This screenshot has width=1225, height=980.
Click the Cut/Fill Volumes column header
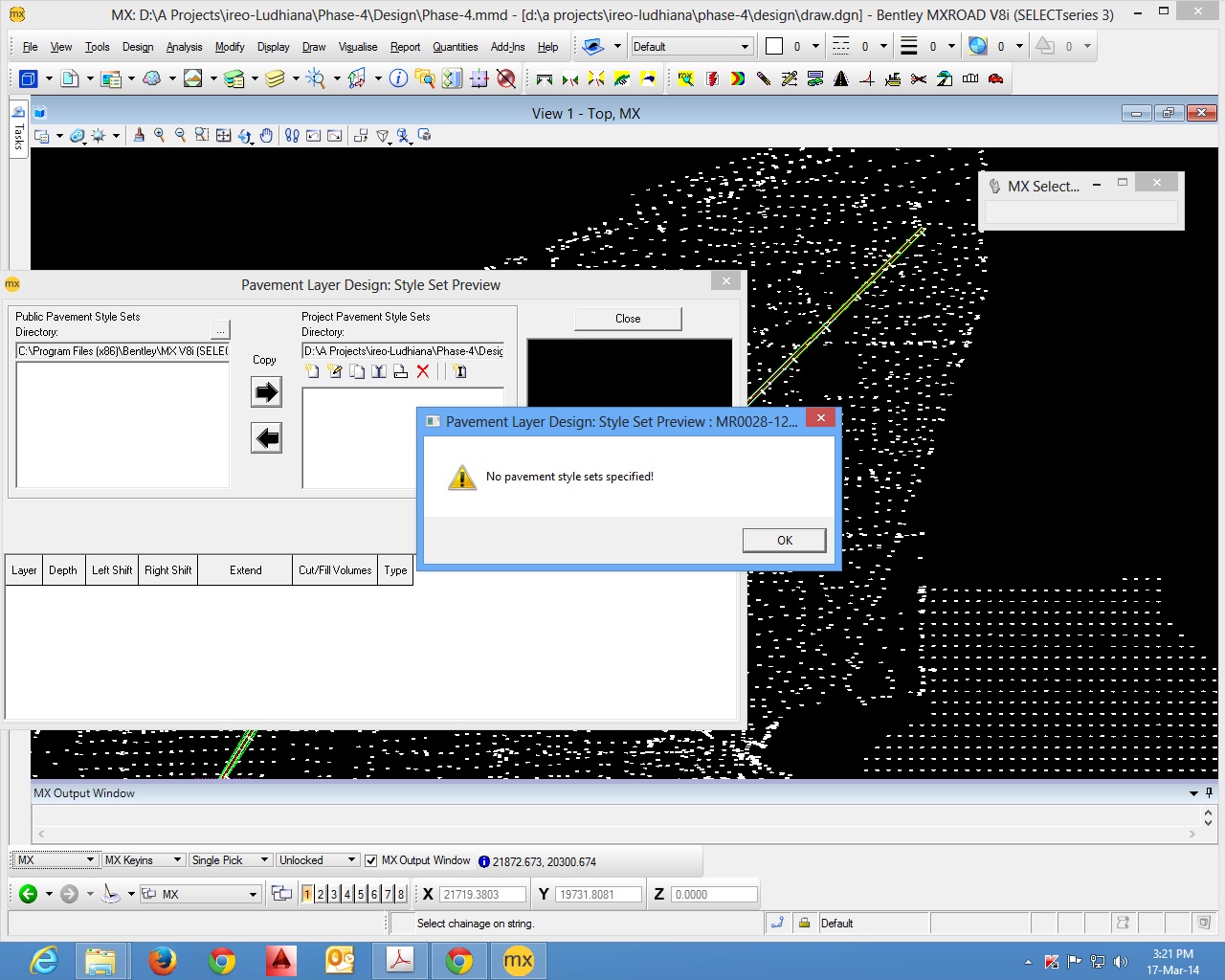335,570
